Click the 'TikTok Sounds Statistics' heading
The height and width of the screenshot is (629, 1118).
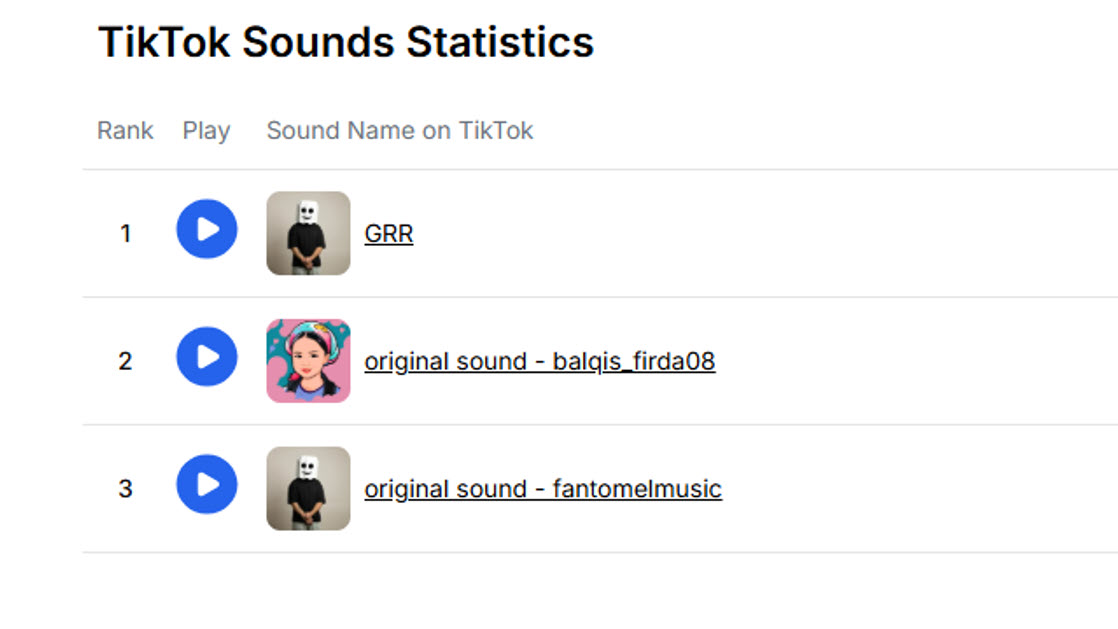click(346, 43)
